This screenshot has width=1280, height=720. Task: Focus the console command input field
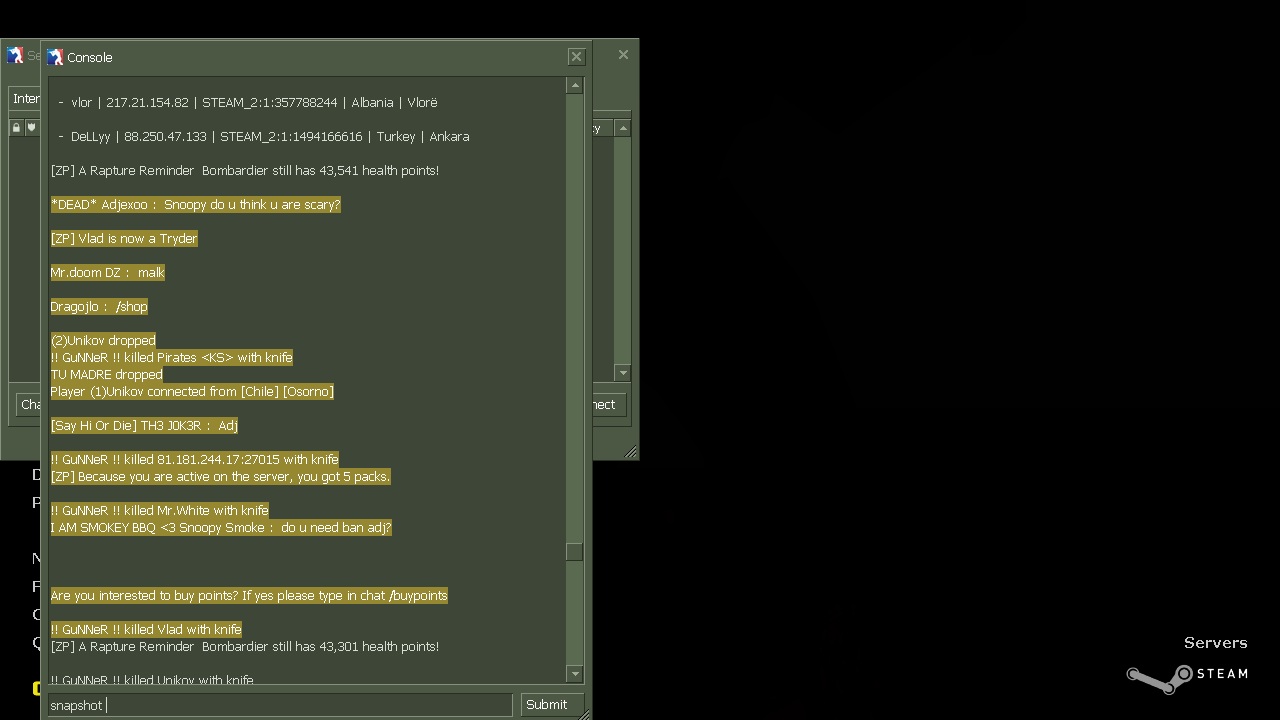coord(281,705)
